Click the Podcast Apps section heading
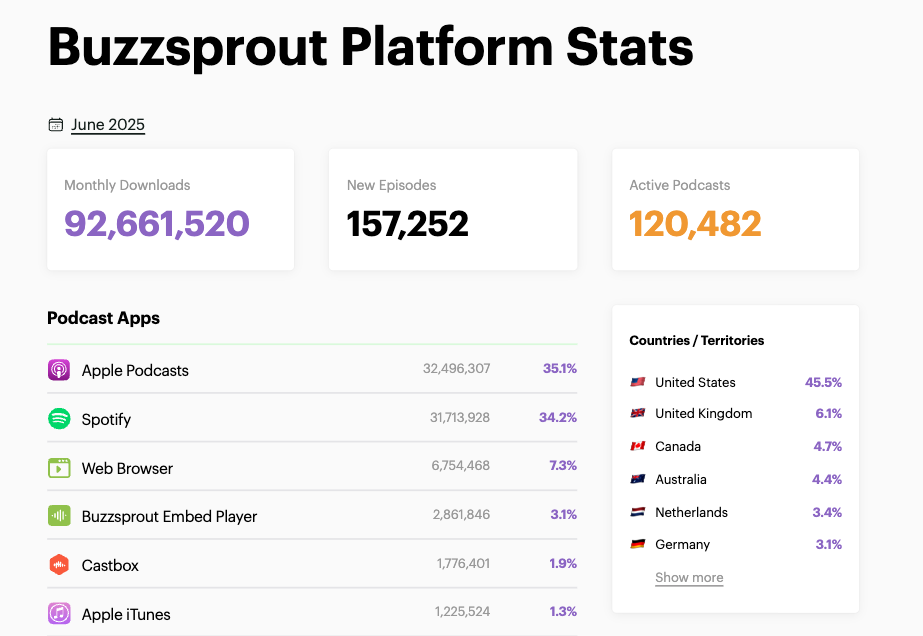 [103, 318]
